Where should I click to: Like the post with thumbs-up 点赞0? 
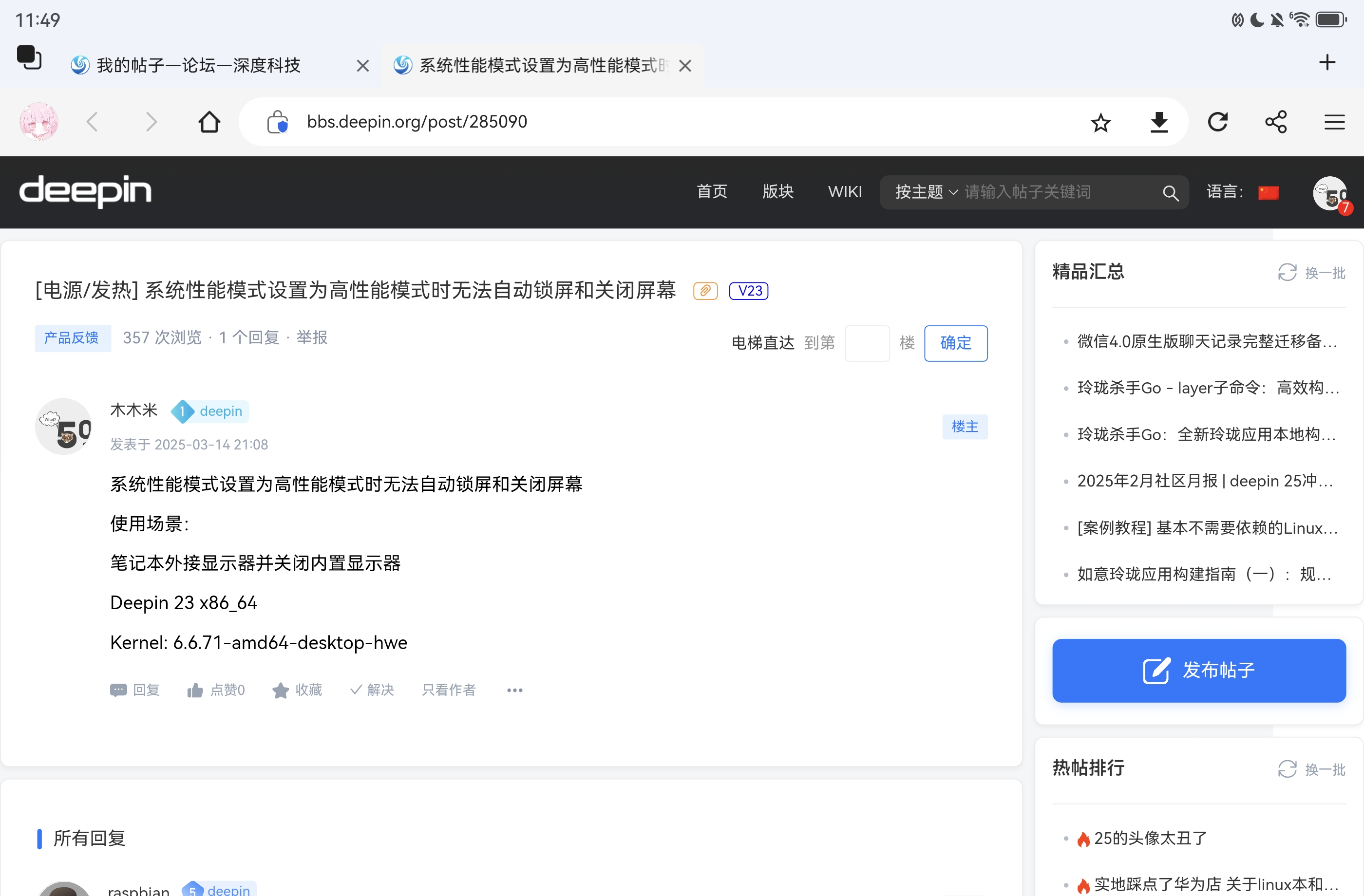click(x=216, y=690)
